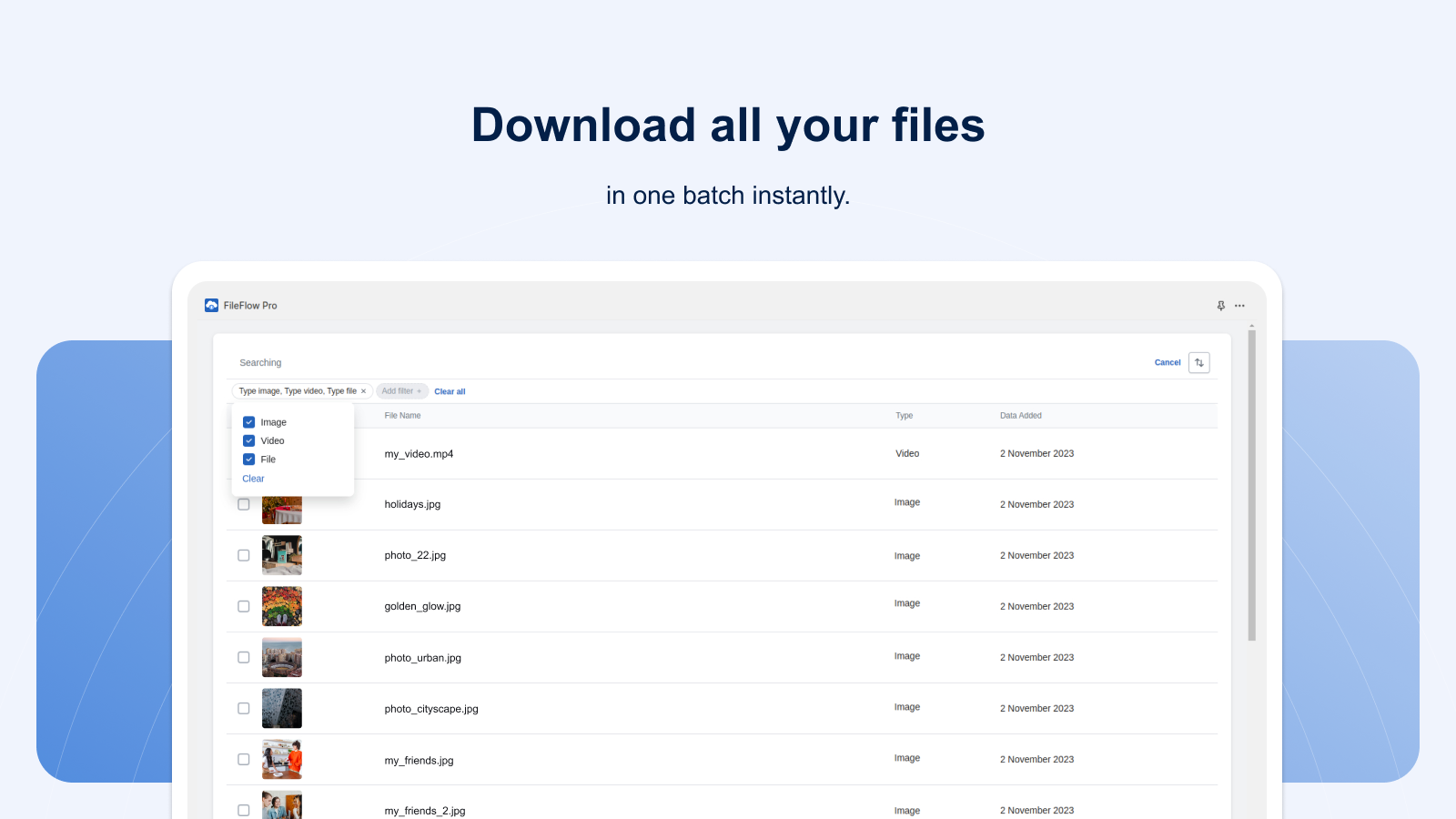Click Cancel to exit searching
The width and height of the screenshot is (1456, 819).
coord(1167,362)
